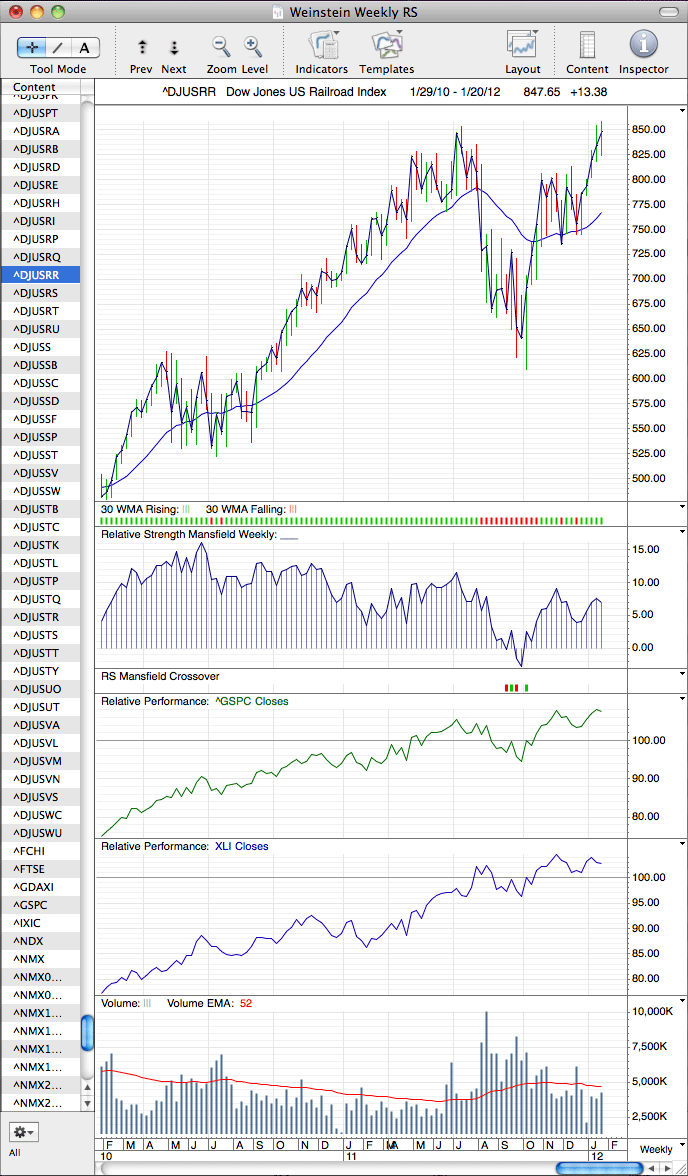Click the Relative Strength Mansfield Weekly label
This screenshot has height=1176, width=688.
188,535
